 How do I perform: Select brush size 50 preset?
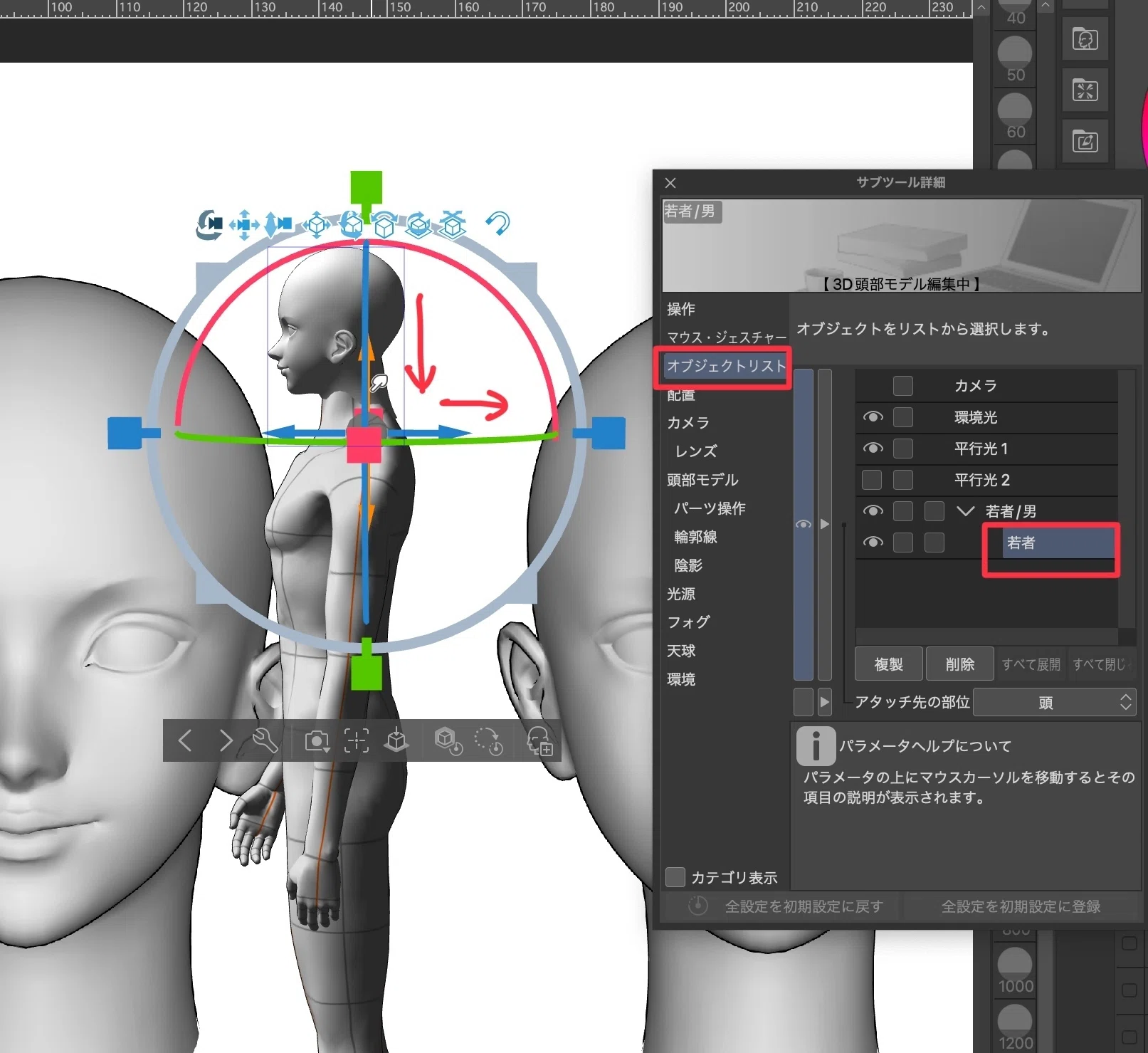[x=1016, y=61]
